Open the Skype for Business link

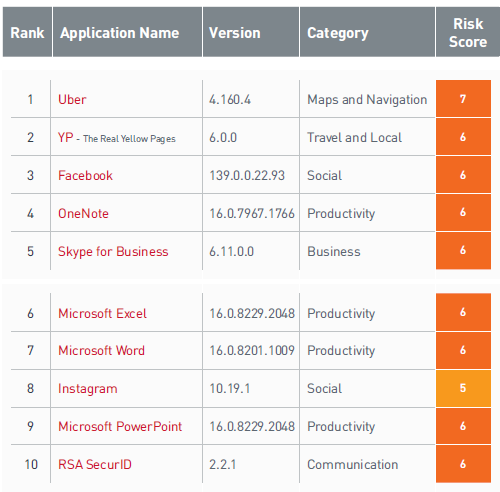(113, 251)
